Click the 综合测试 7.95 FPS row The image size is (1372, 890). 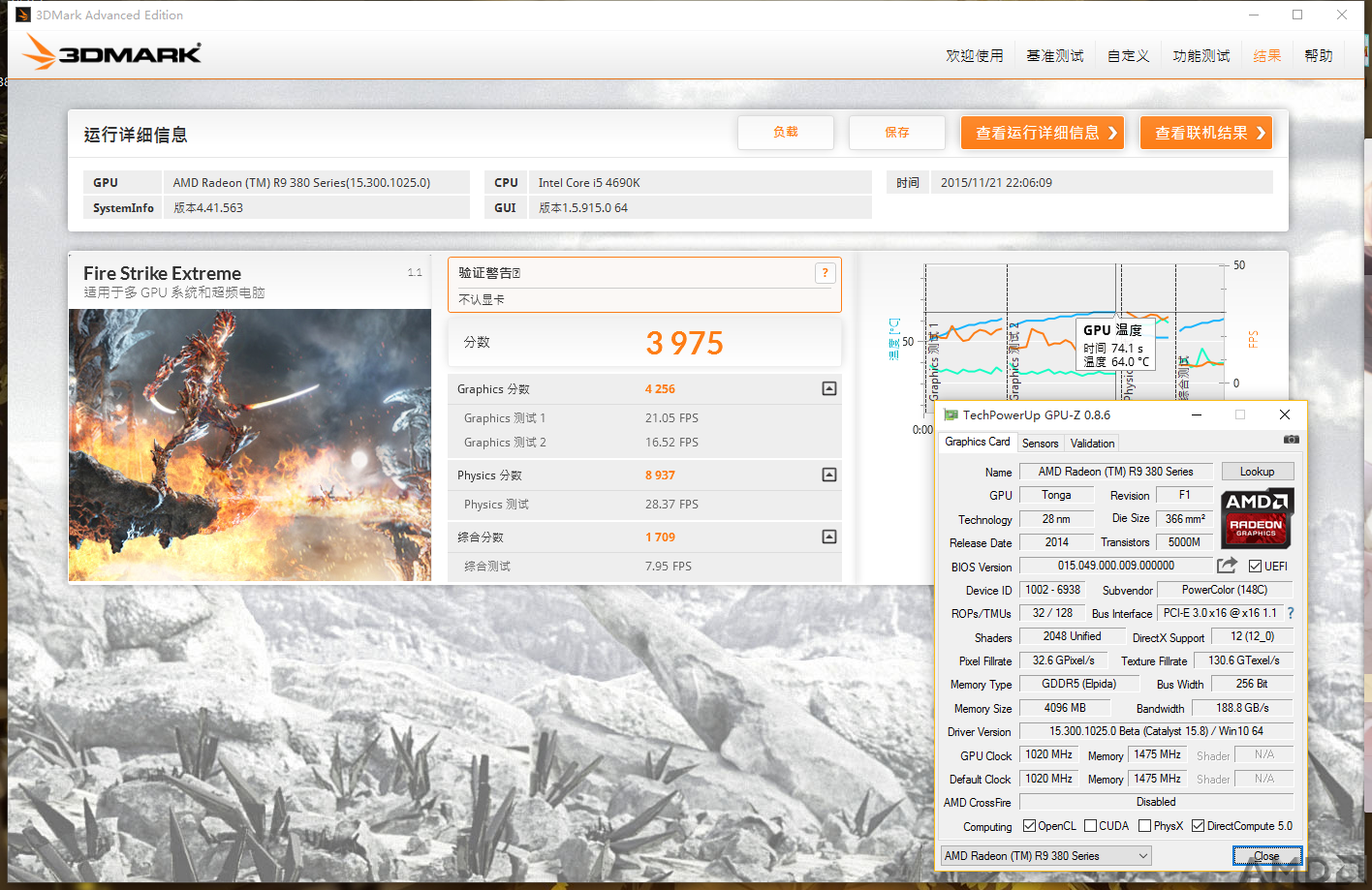pos(644,567)
